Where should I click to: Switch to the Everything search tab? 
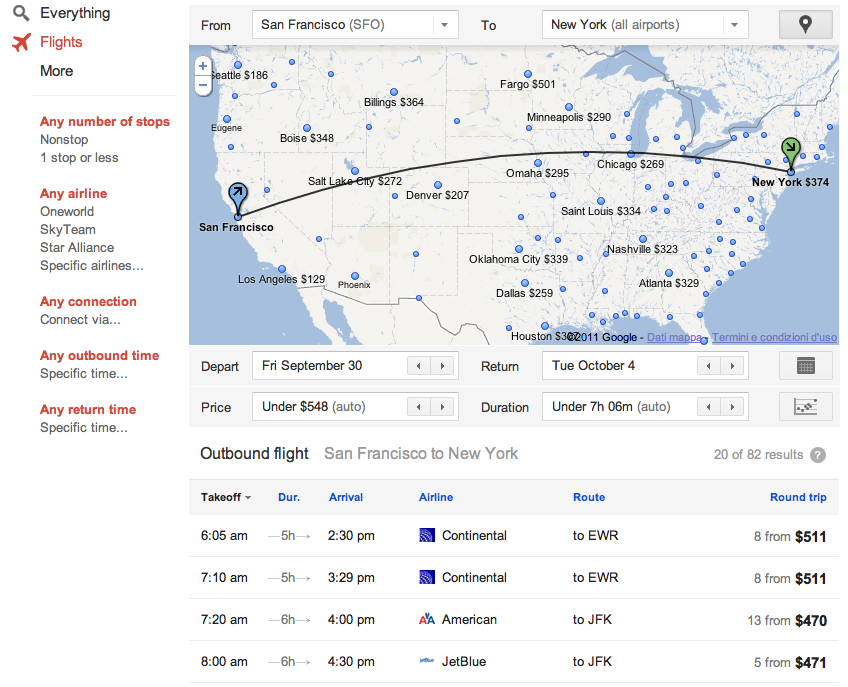point(75,14)
